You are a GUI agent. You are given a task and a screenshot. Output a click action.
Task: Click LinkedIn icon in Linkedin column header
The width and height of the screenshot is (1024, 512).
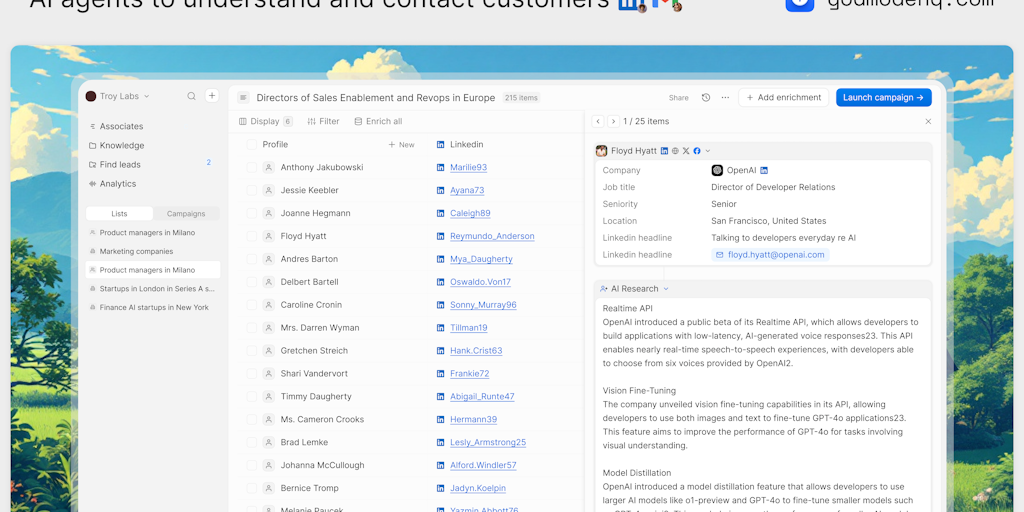(440, 144)
